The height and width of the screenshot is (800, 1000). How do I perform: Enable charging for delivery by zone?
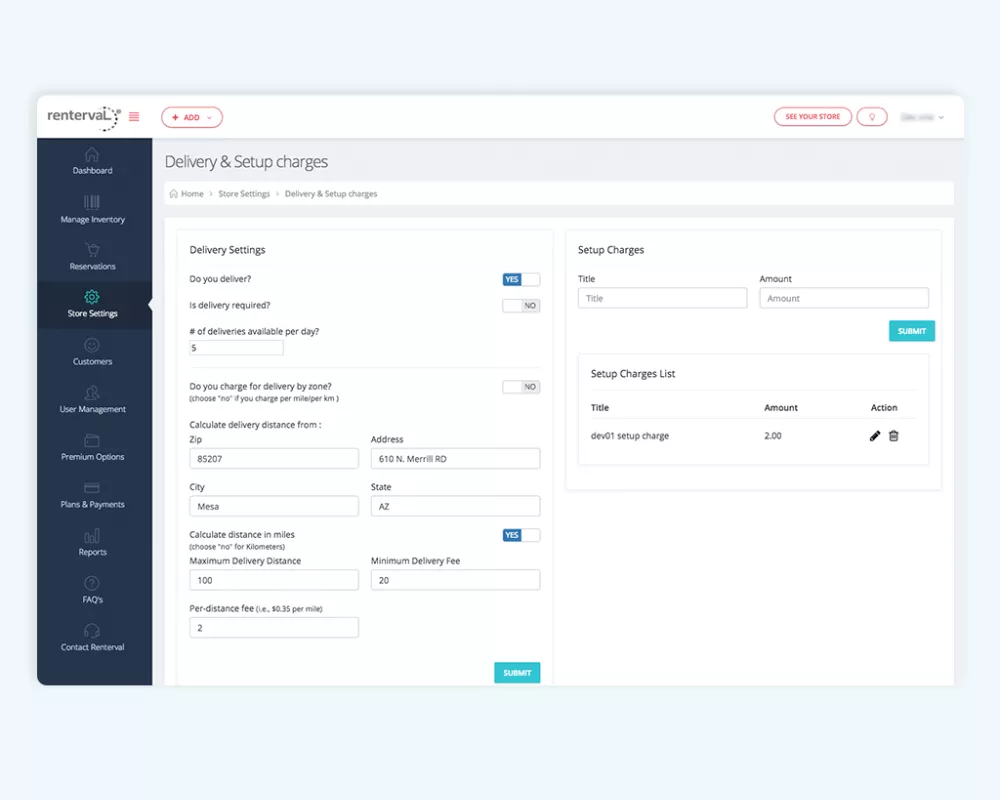521,387
